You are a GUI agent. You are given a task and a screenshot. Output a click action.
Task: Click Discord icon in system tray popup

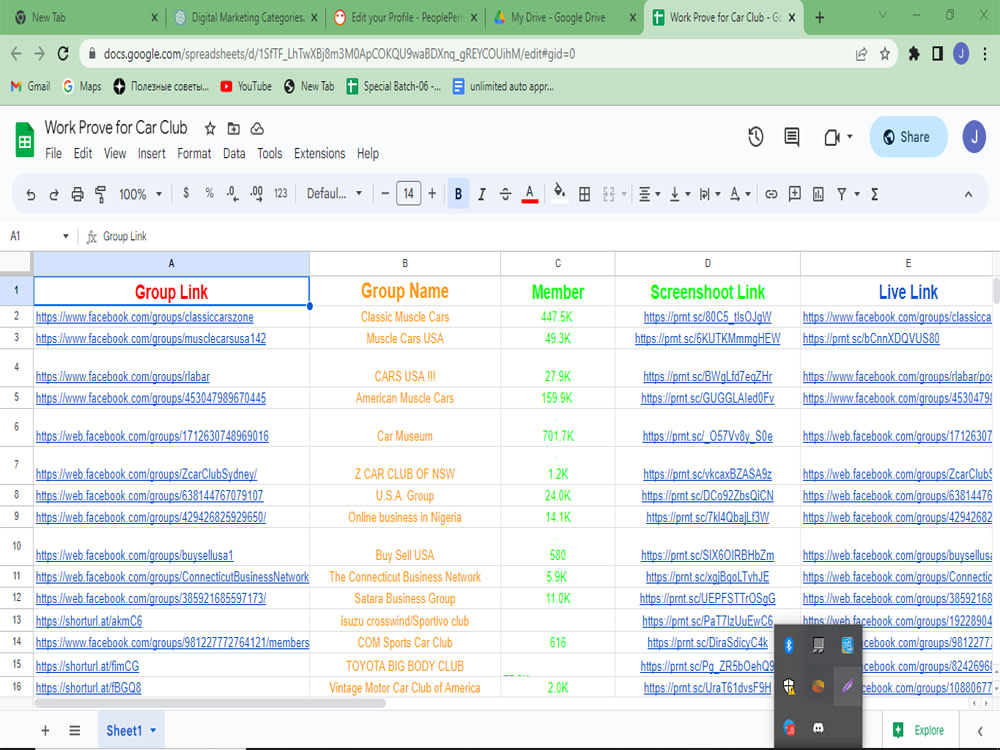coord(818,727)
